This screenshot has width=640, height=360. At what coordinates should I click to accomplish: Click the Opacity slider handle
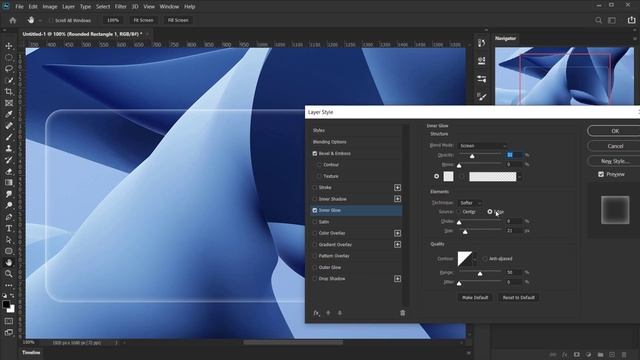(472, 156)
